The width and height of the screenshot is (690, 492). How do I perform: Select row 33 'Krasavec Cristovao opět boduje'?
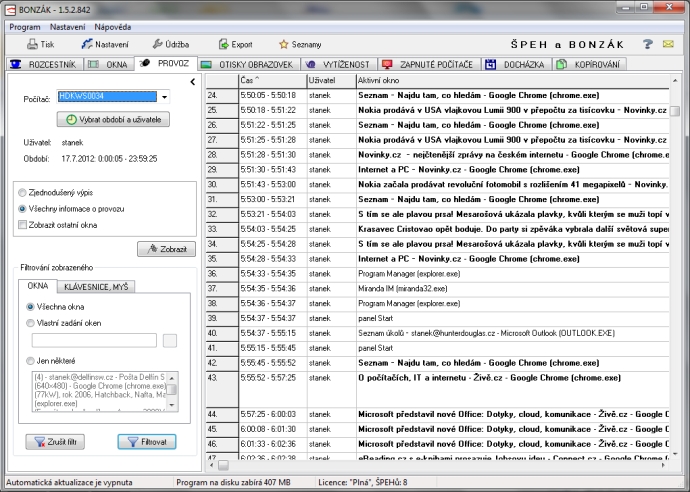click(x=437, y=229)
